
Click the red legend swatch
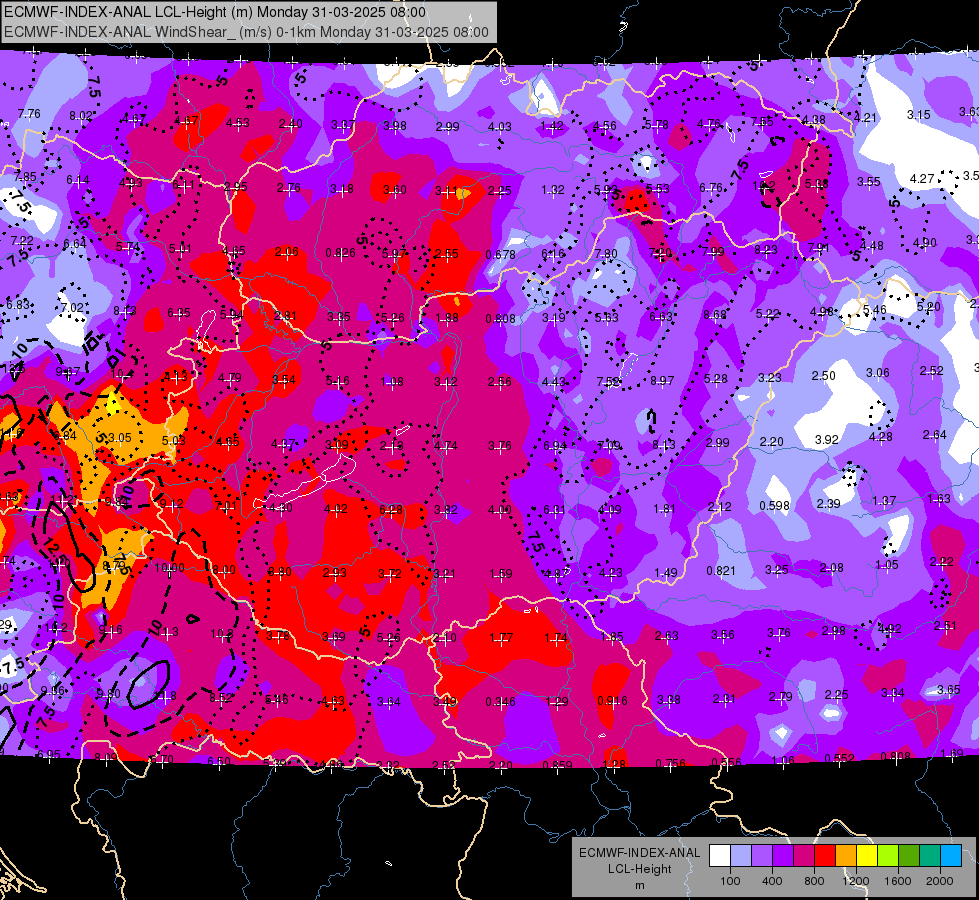point(825,856)
